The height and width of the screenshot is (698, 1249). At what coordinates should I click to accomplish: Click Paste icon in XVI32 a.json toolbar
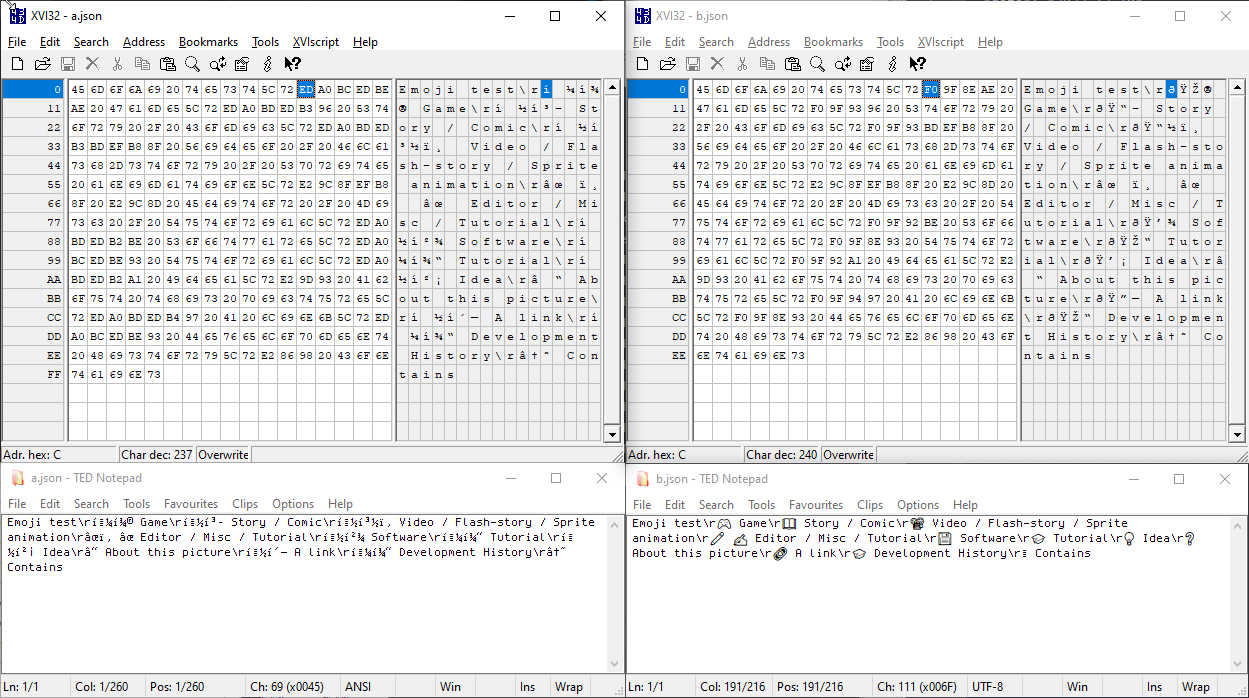pos(167,64)
